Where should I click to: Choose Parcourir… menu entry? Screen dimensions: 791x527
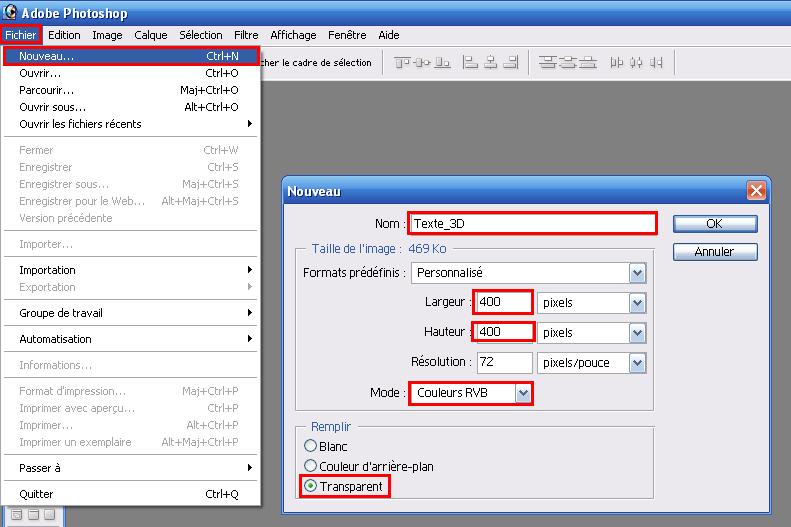pos(131,90)
